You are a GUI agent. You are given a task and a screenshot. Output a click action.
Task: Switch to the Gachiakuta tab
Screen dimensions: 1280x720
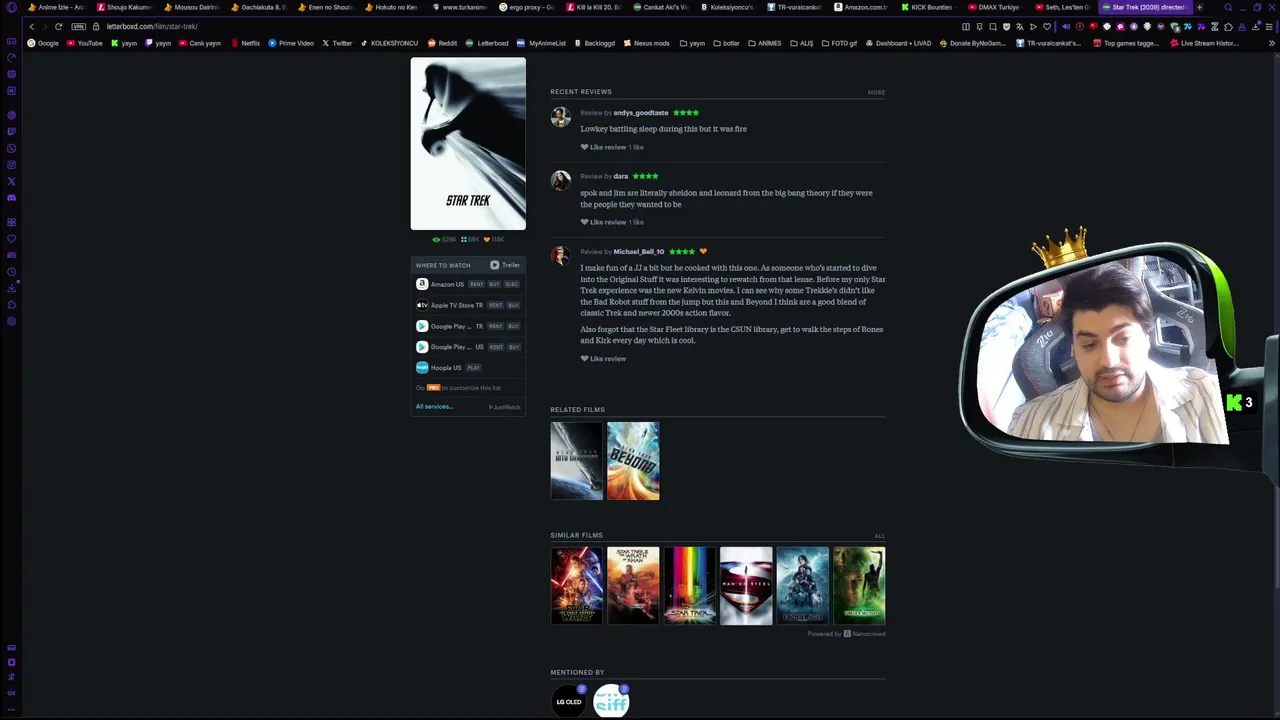tap(258, 7)
